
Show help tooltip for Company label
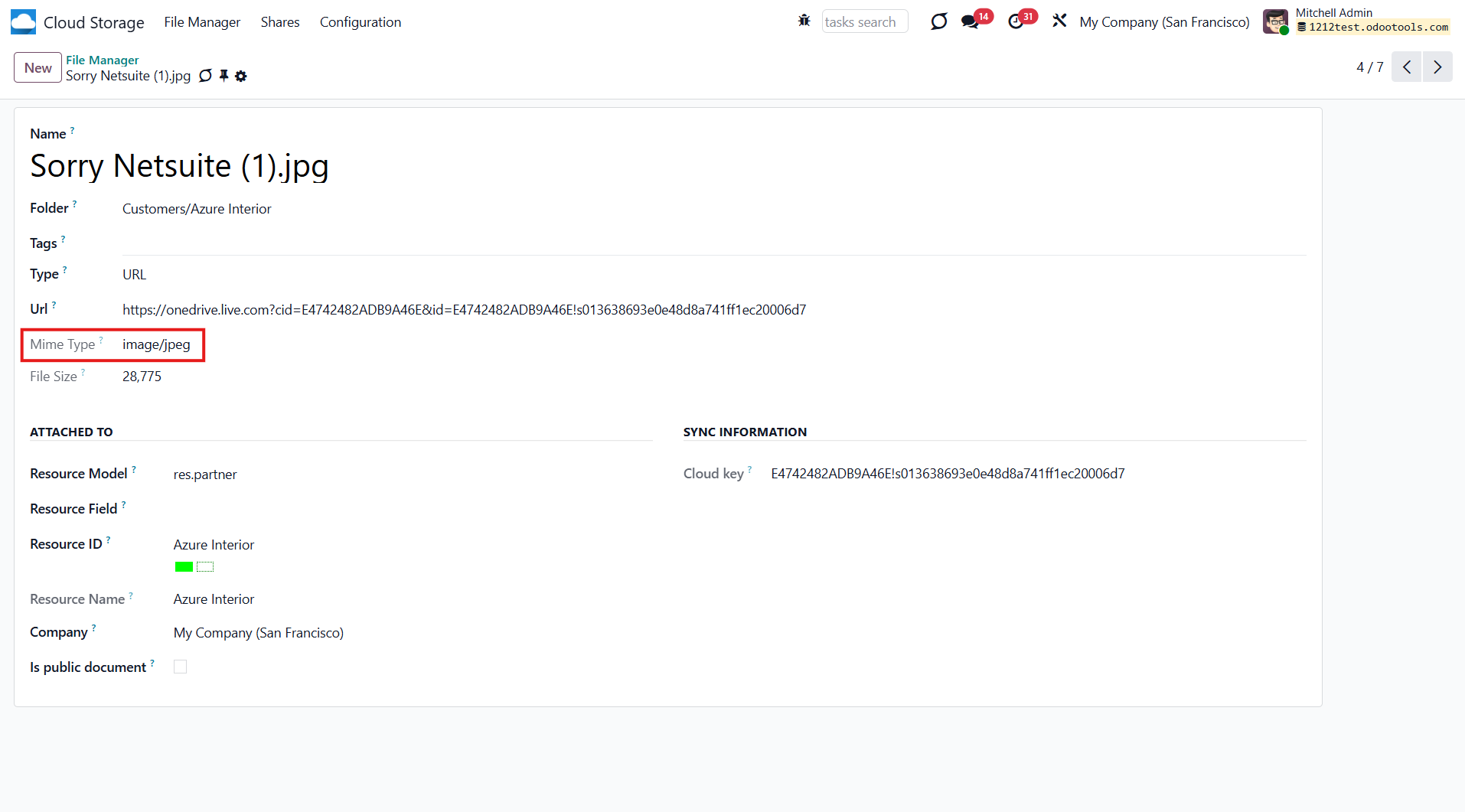[x=93, y=628]
